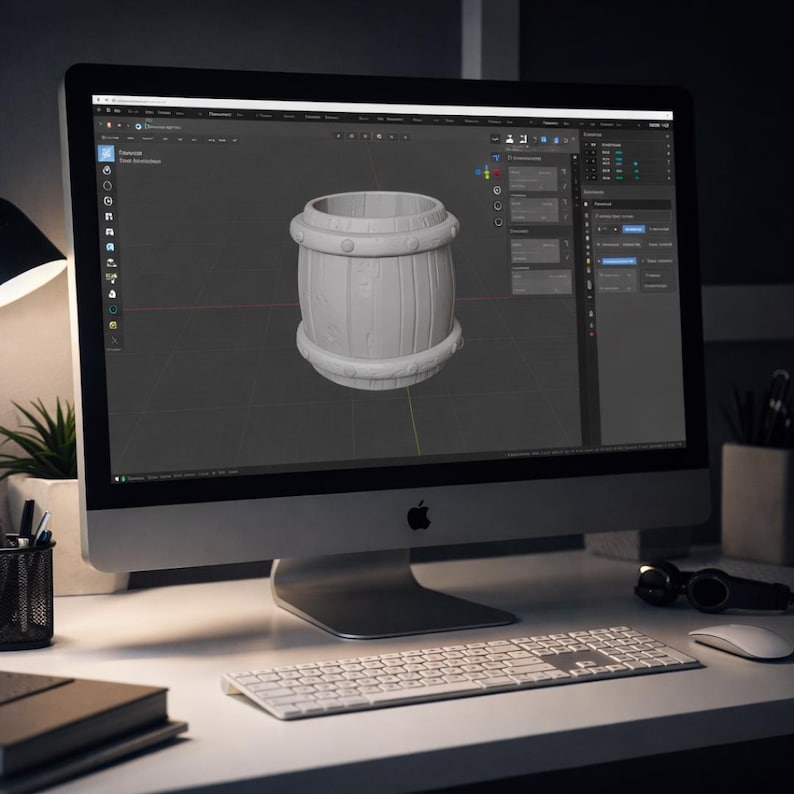Click the first of three circular viewport navigation buttons

tap(497, 190)
